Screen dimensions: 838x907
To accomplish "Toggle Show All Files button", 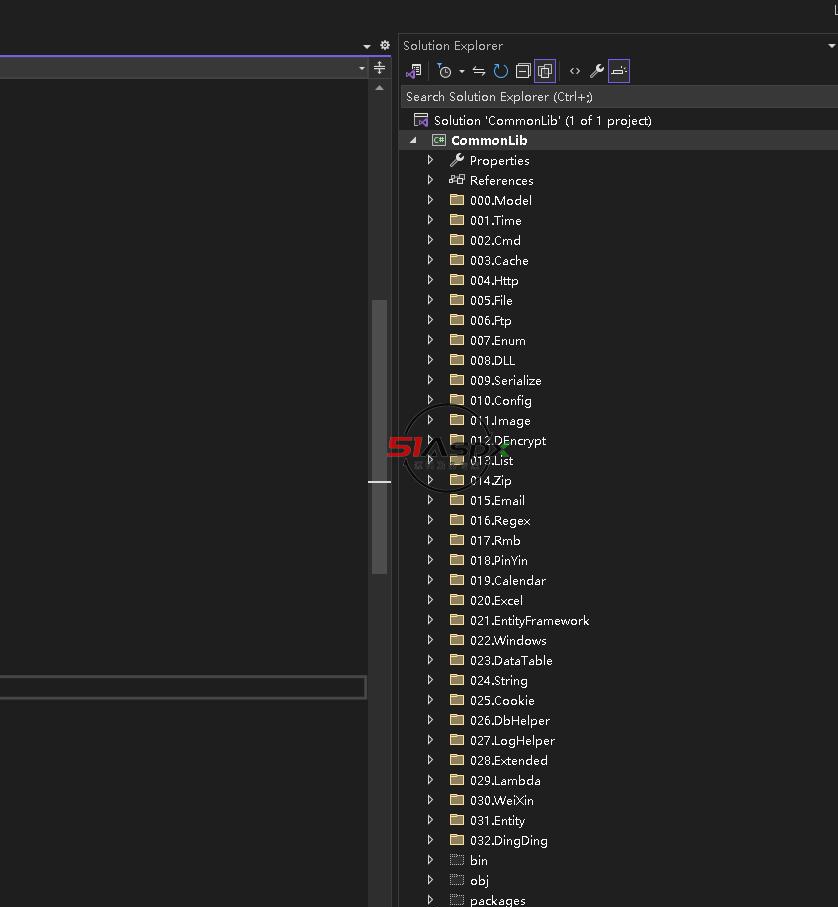I will [545, 71].
